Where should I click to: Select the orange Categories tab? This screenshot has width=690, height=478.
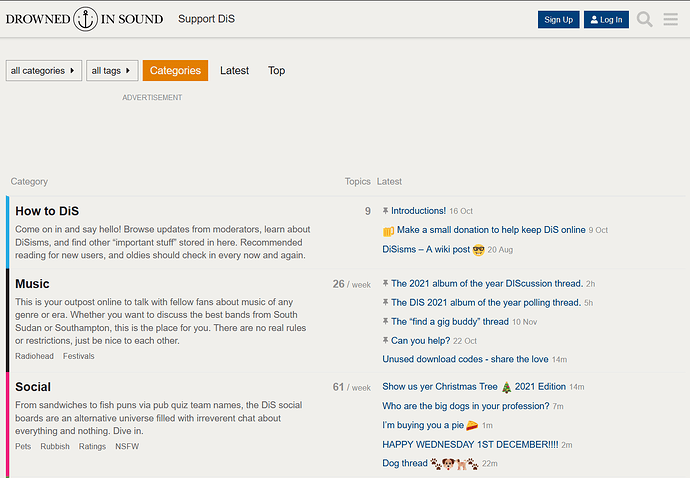click(x=175, y=70)
